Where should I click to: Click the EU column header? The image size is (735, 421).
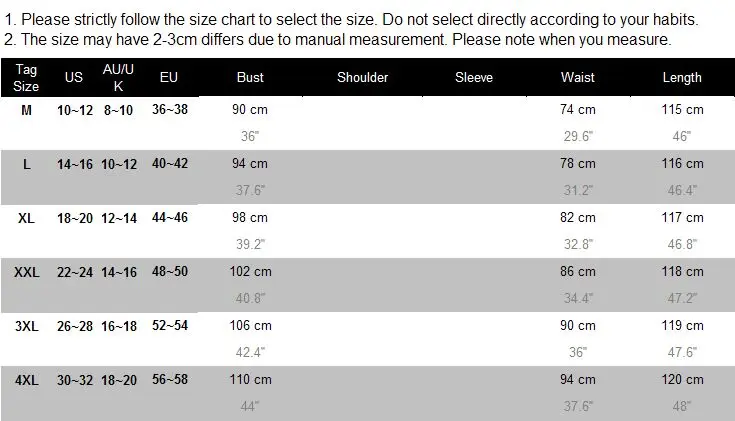point(169,77)
